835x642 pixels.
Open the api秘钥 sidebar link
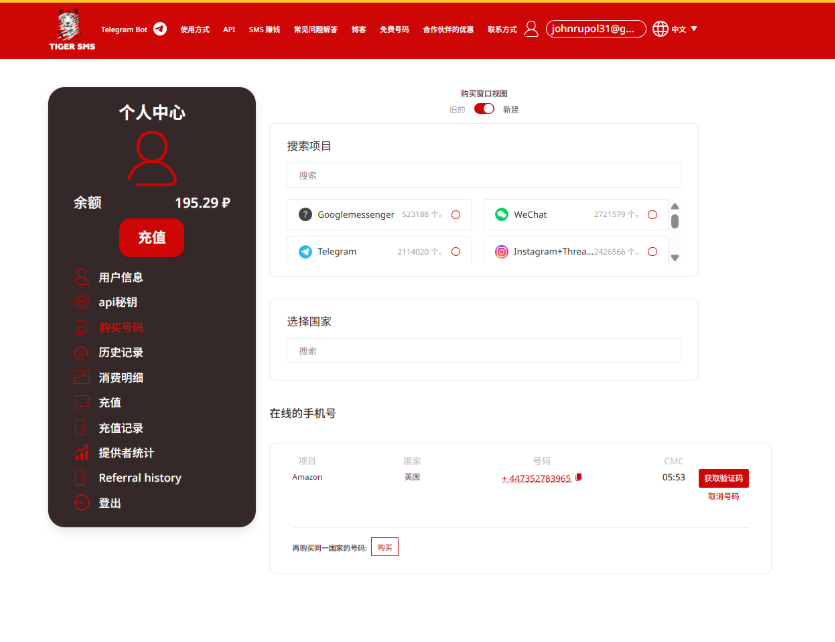118,302
